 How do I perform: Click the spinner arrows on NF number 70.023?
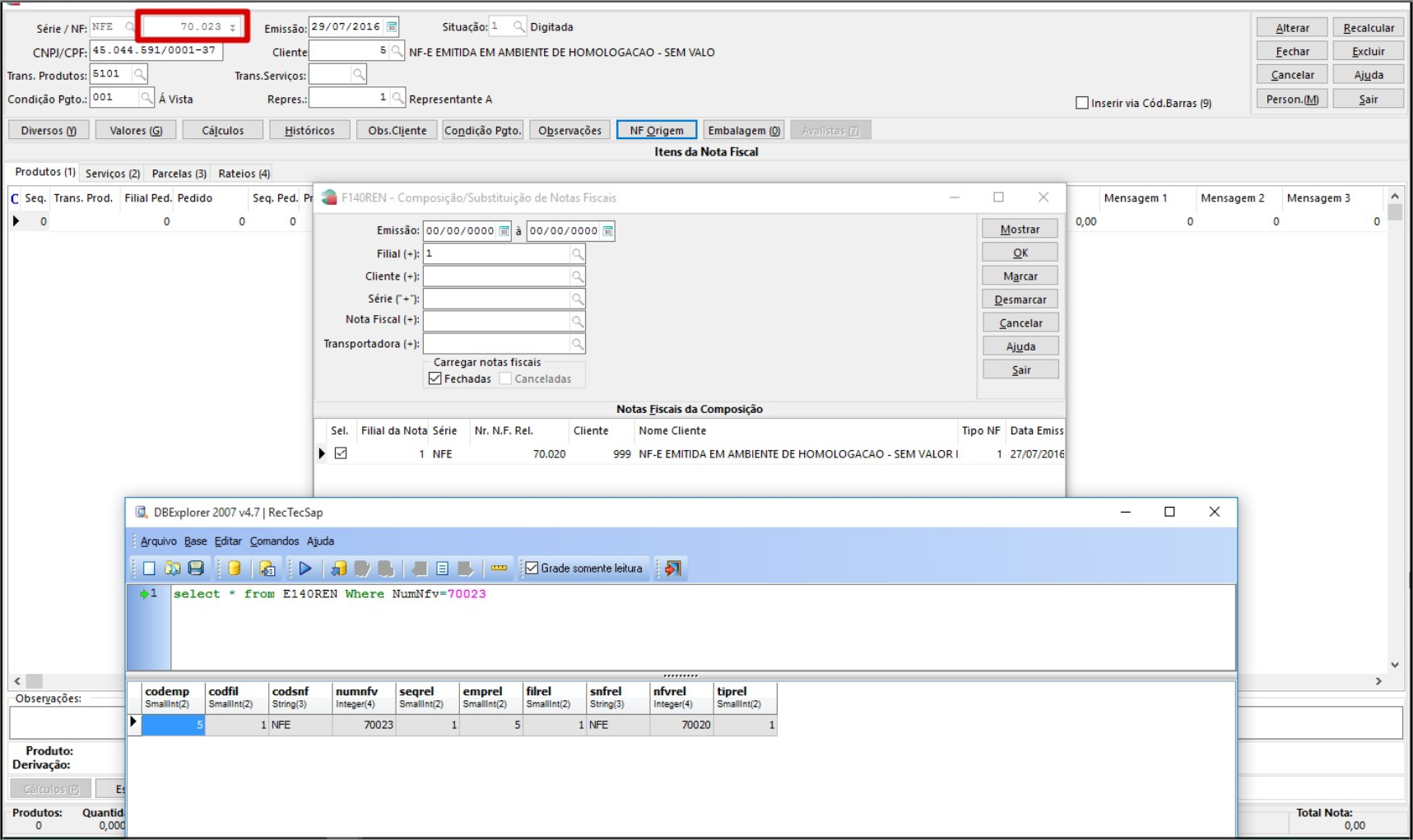234,28
